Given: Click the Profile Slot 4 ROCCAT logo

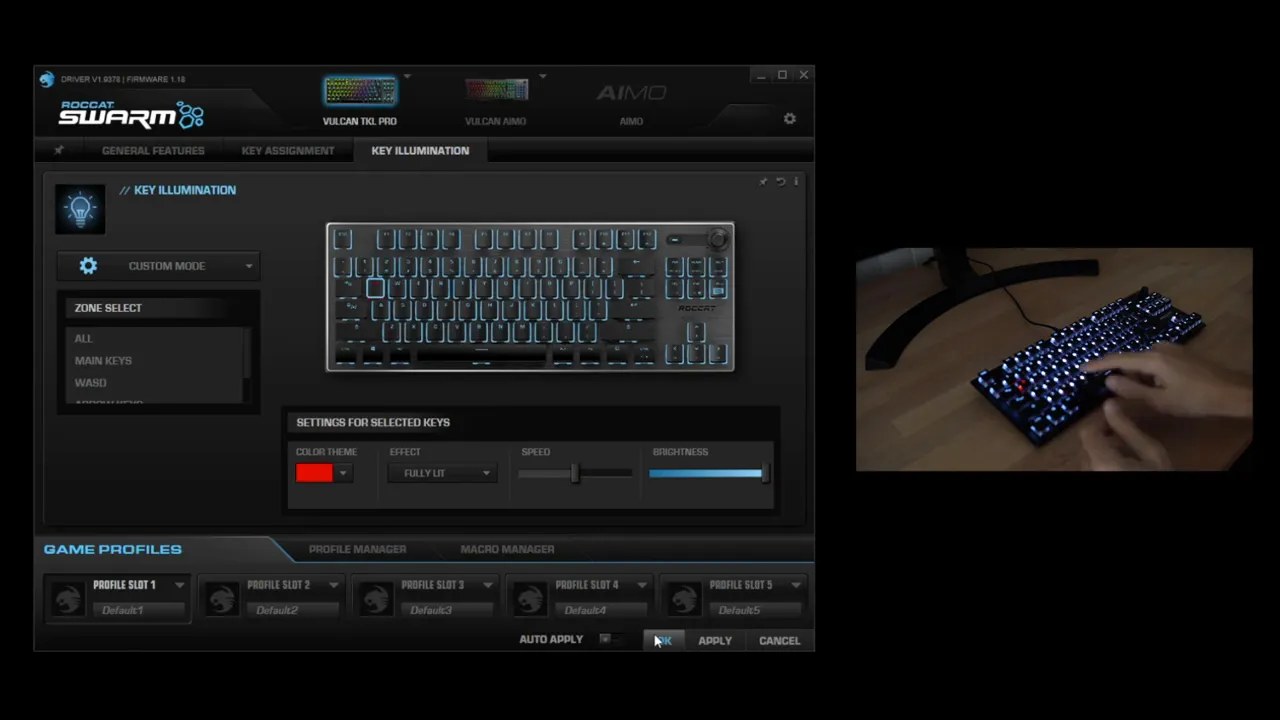Looking at the screenshot, I should pos(530,598).
